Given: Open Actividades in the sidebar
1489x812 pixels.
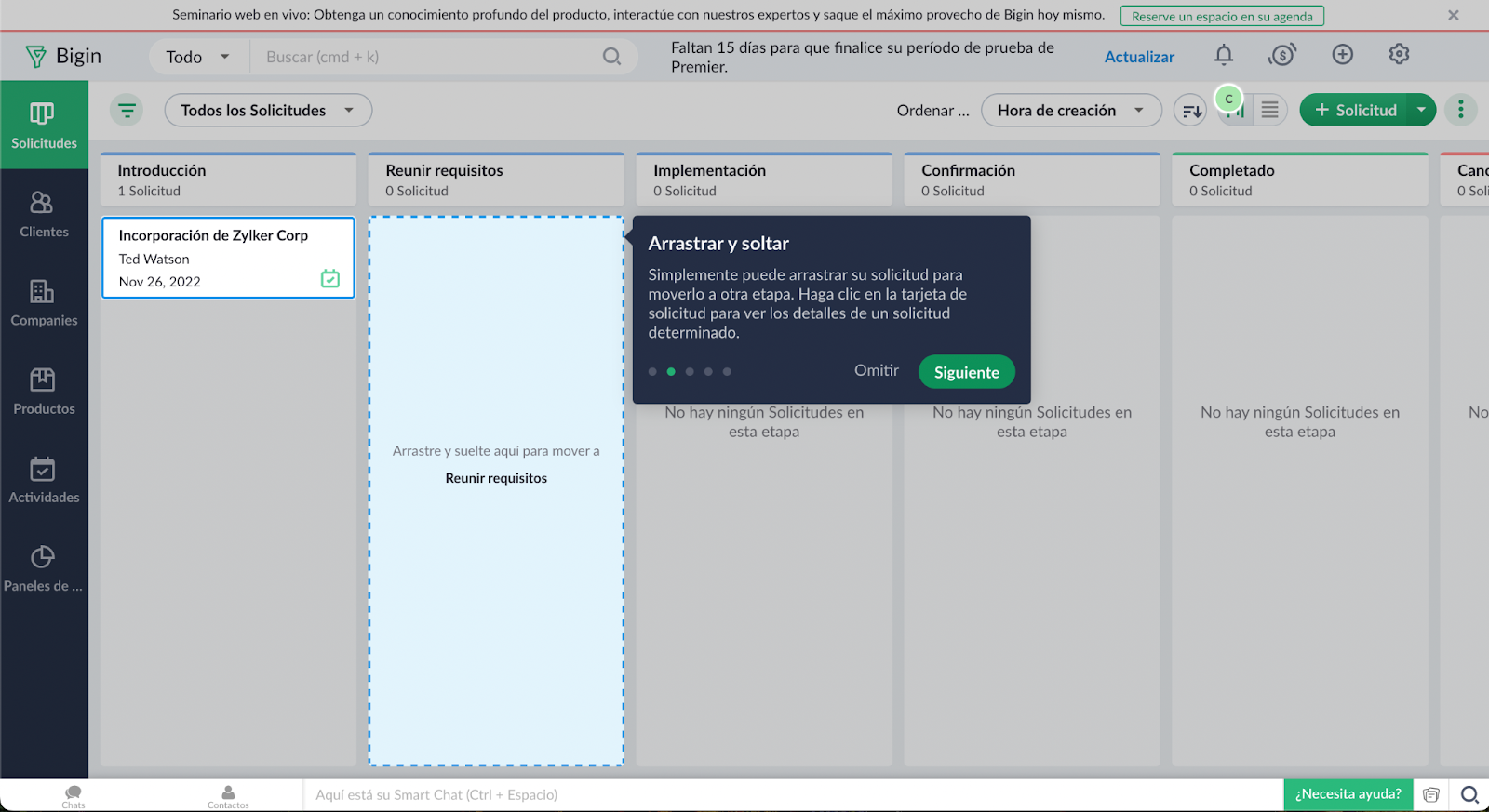Looking at the screenshot, I should 44,479.
